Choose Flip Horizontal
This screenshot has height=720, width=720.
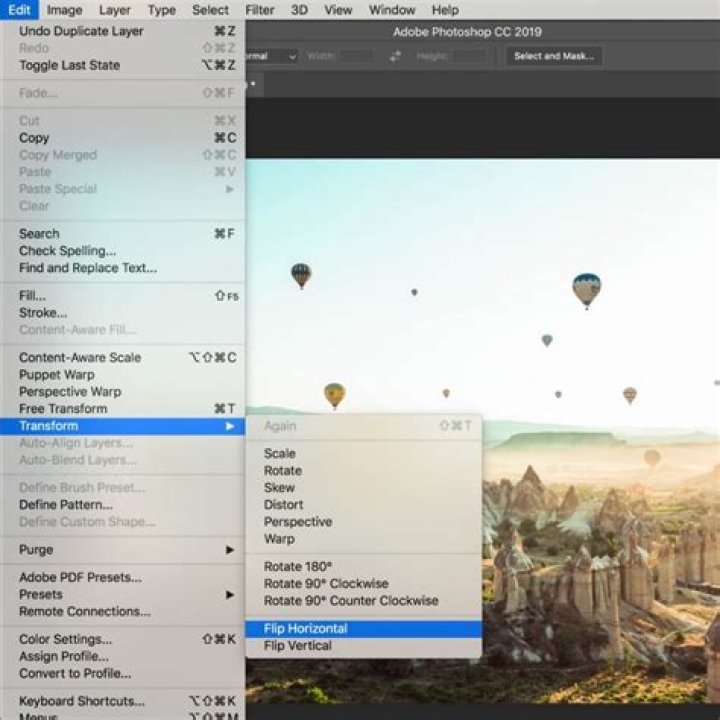[x=364, y=628]
